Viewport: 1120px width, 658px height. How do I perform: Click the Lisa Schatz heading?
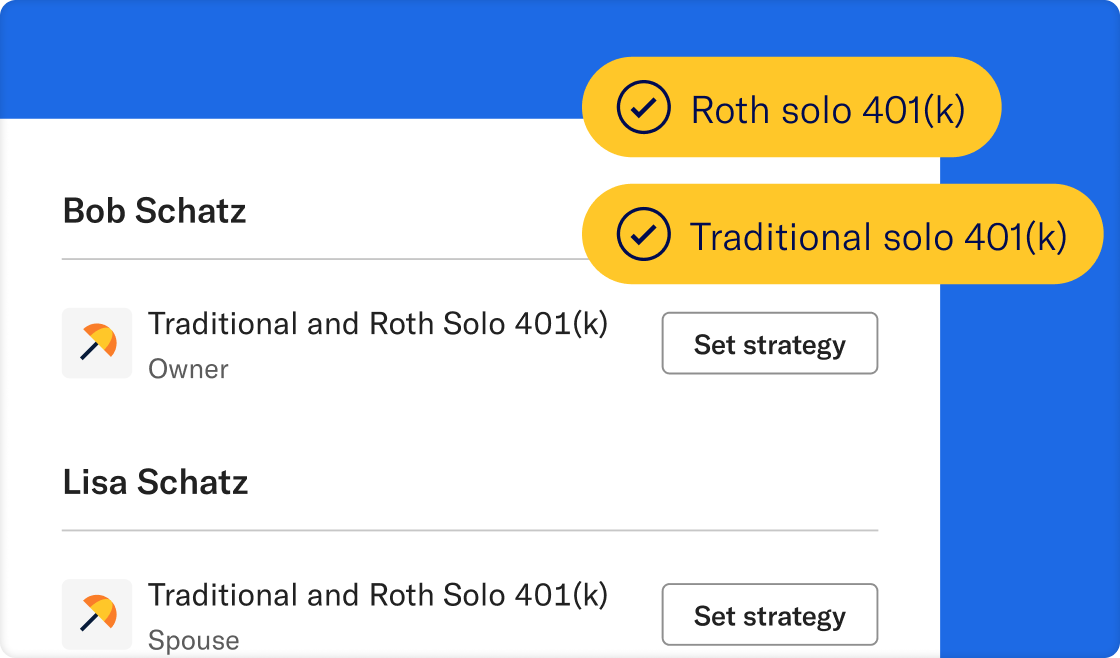155,482
